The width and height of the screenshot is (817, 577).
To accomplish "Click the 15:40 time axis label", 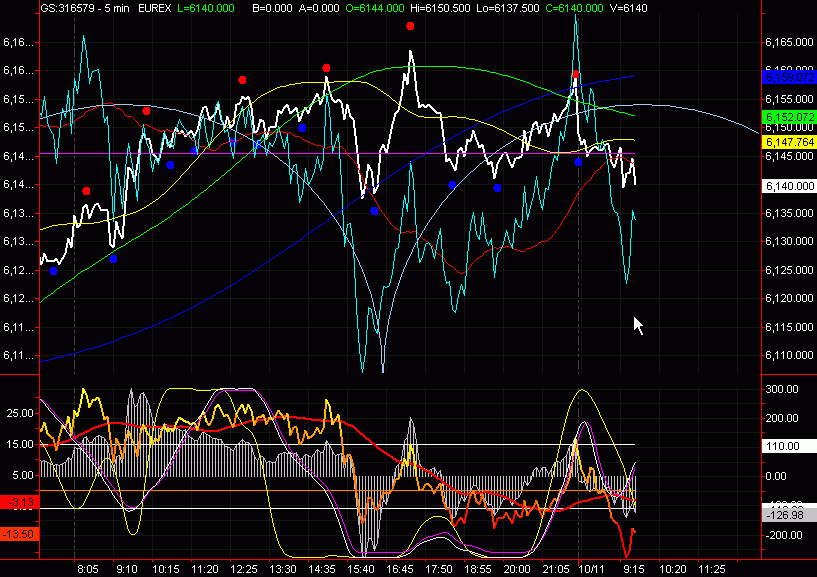I will pos(361,569).
